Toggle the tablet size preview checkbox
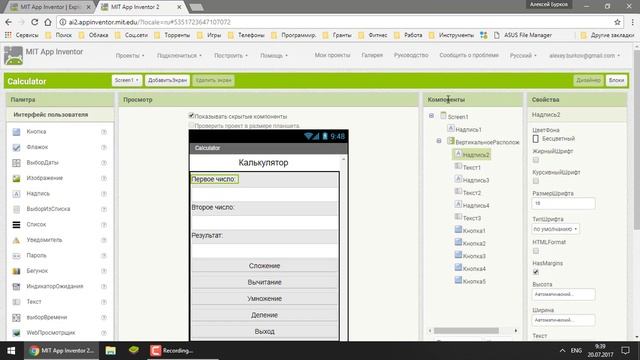 pos(191,125)
